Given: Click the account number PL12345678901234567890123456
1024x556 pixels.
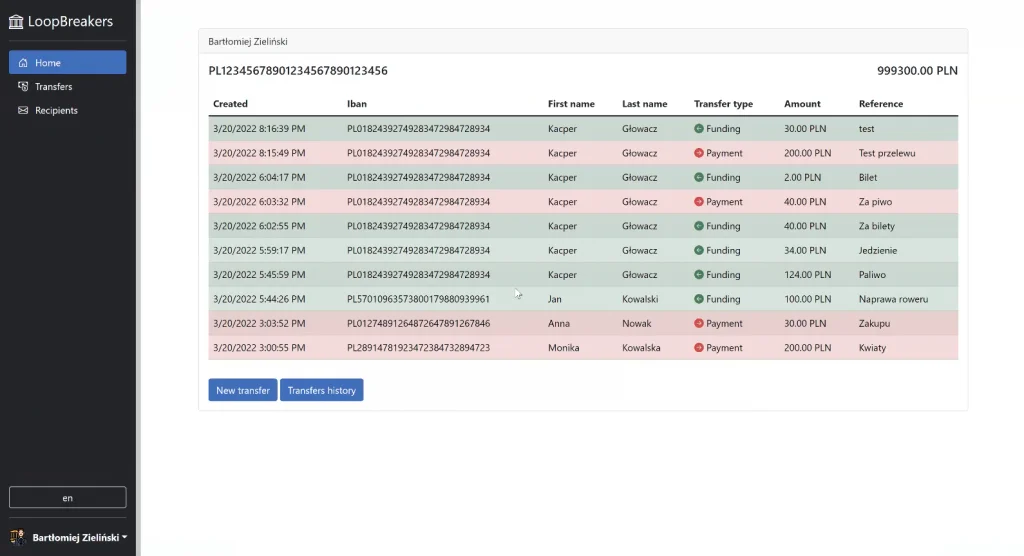Looking at the screenshot, I should [298, 71].
